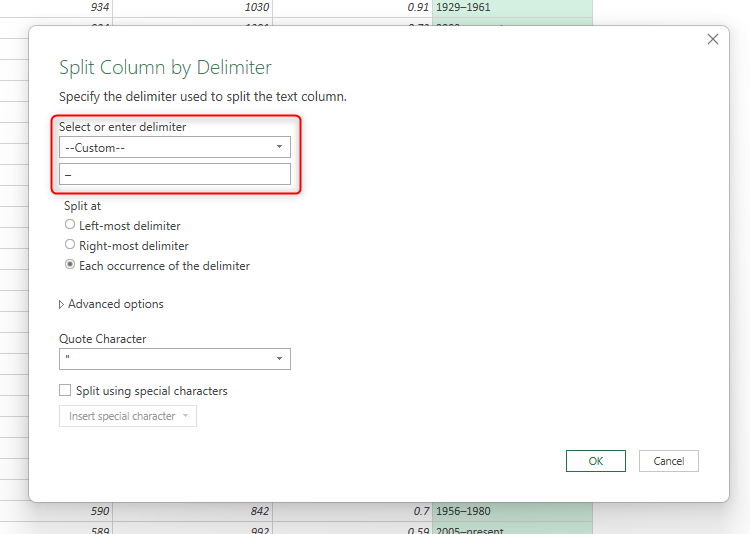This screenshot has height=534, width=750.
Task: Select the cell with value 842
Action: pos(193,511)
